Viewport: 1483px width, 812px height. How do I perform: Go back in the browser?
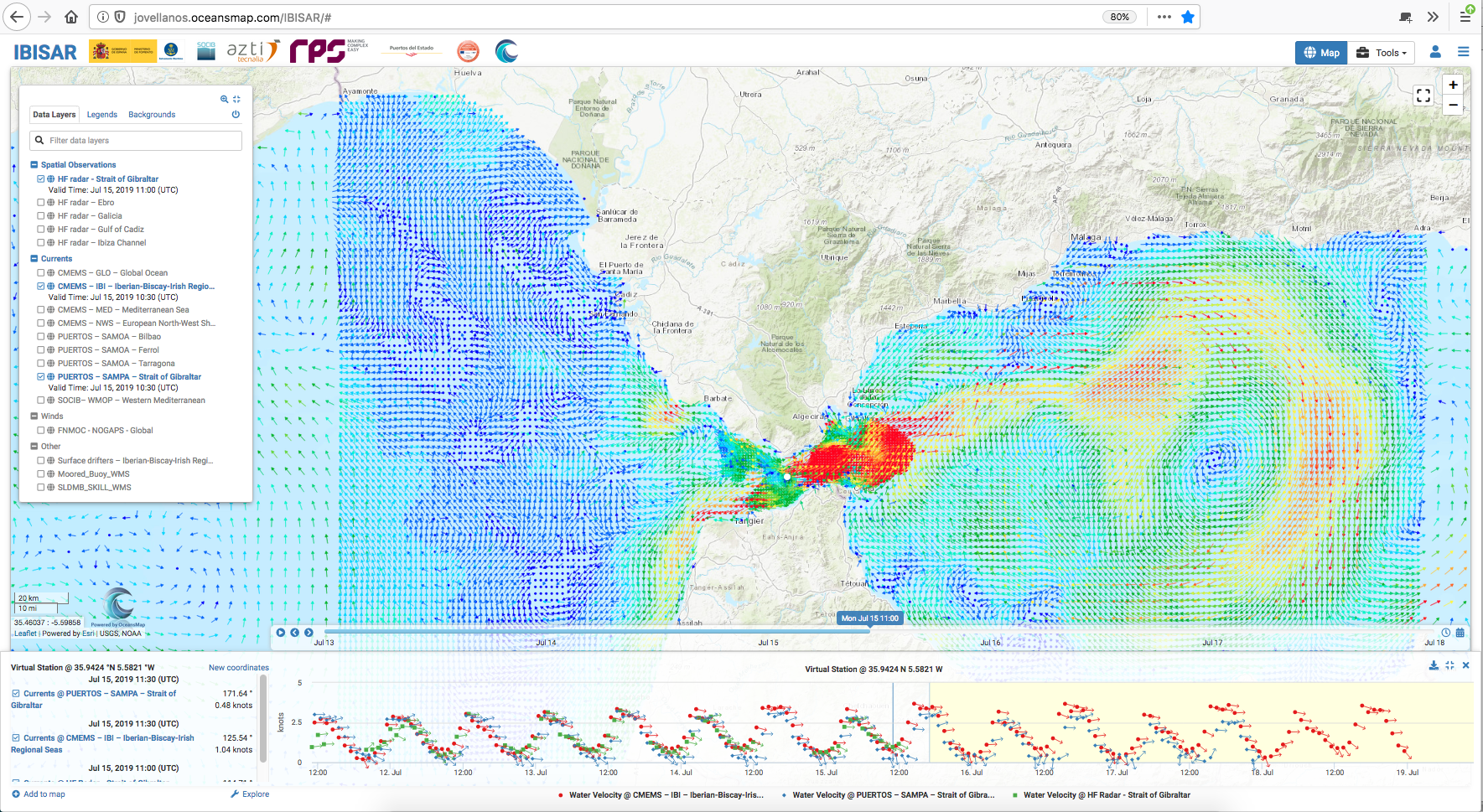click(17, 17)
